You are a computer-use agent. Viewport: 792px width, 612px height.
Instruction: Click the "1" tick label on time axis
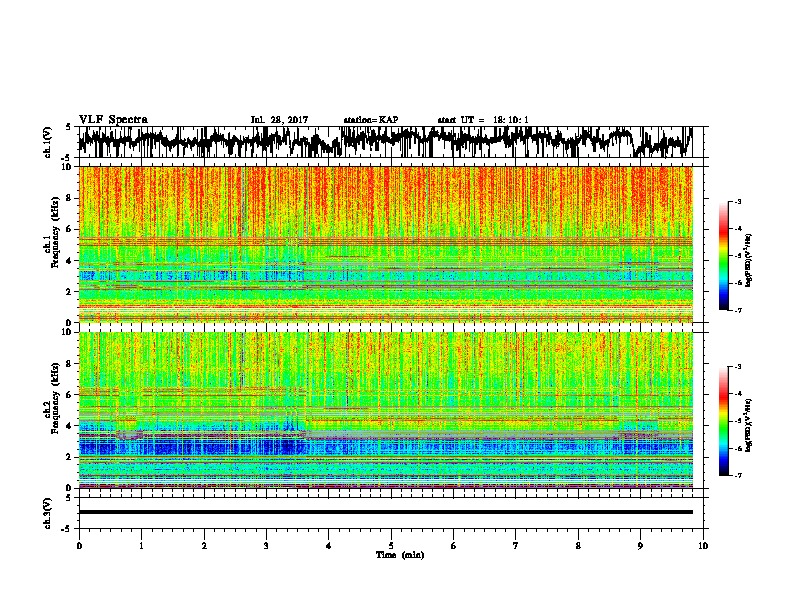tap(141, 545)
